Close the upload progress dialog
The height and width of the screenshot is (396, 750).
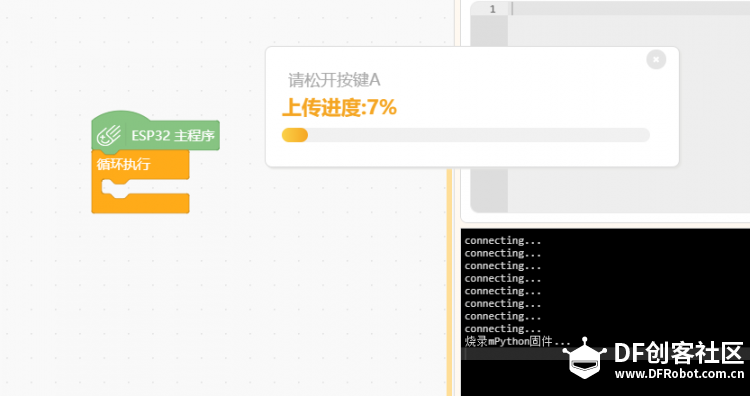coord(656,59)
